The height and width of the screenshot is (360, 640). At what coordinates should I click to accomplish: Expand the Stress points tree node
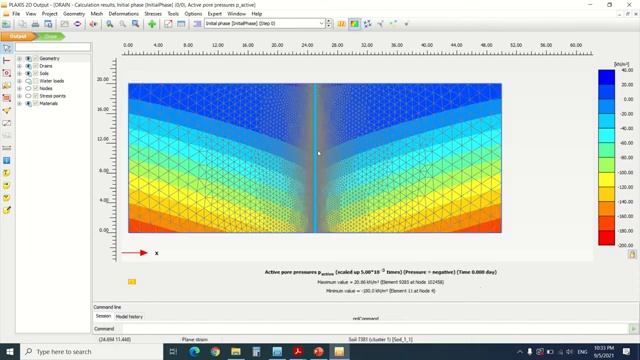[x=19, y=96]
